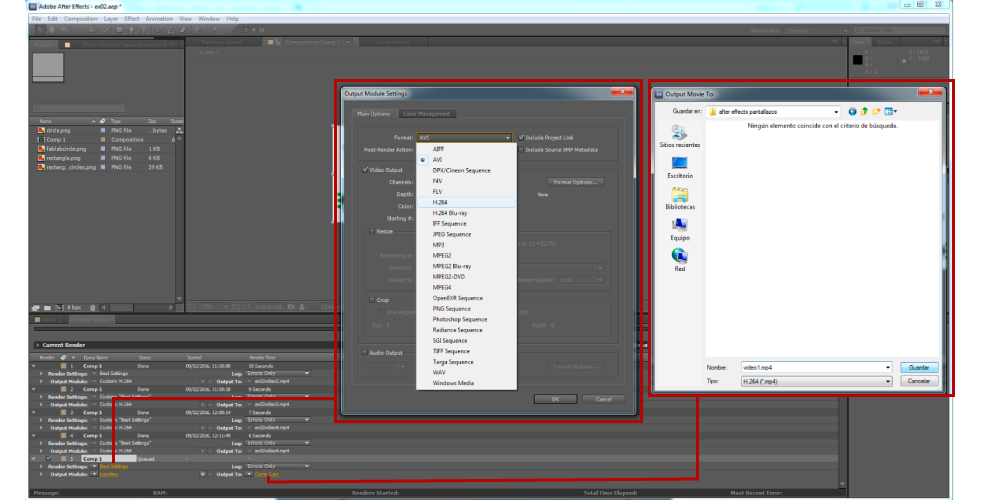Open Equipo location in save dialog
Viewport: 1000px width, 500px height.
pos(680,229)
